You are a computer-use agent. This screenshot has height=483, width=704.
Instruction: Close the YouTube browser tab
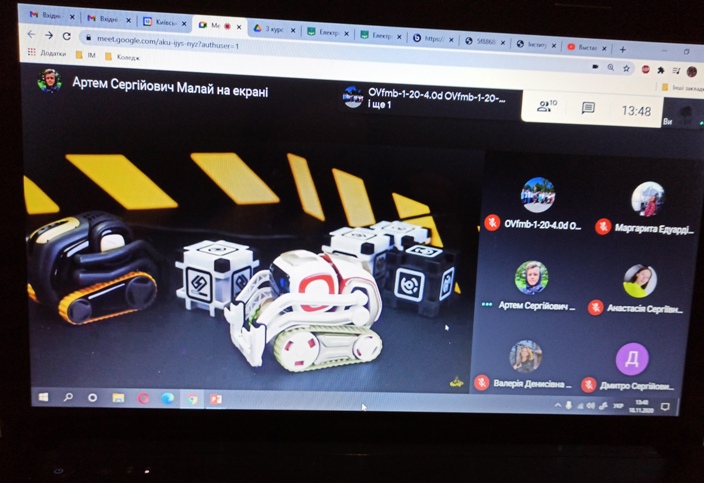click(x=604, y=48)
